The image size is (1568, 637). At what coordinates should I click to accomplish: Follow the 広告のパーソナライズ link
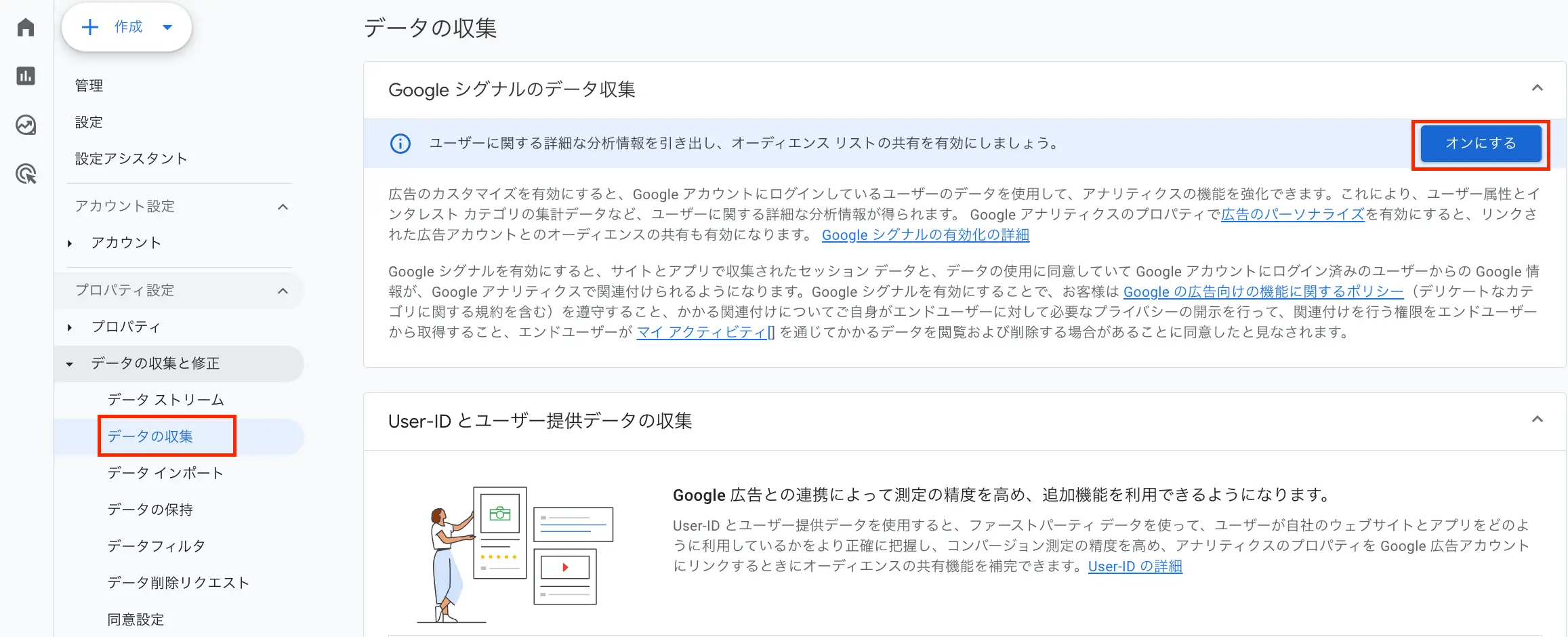coord(1293,214)
